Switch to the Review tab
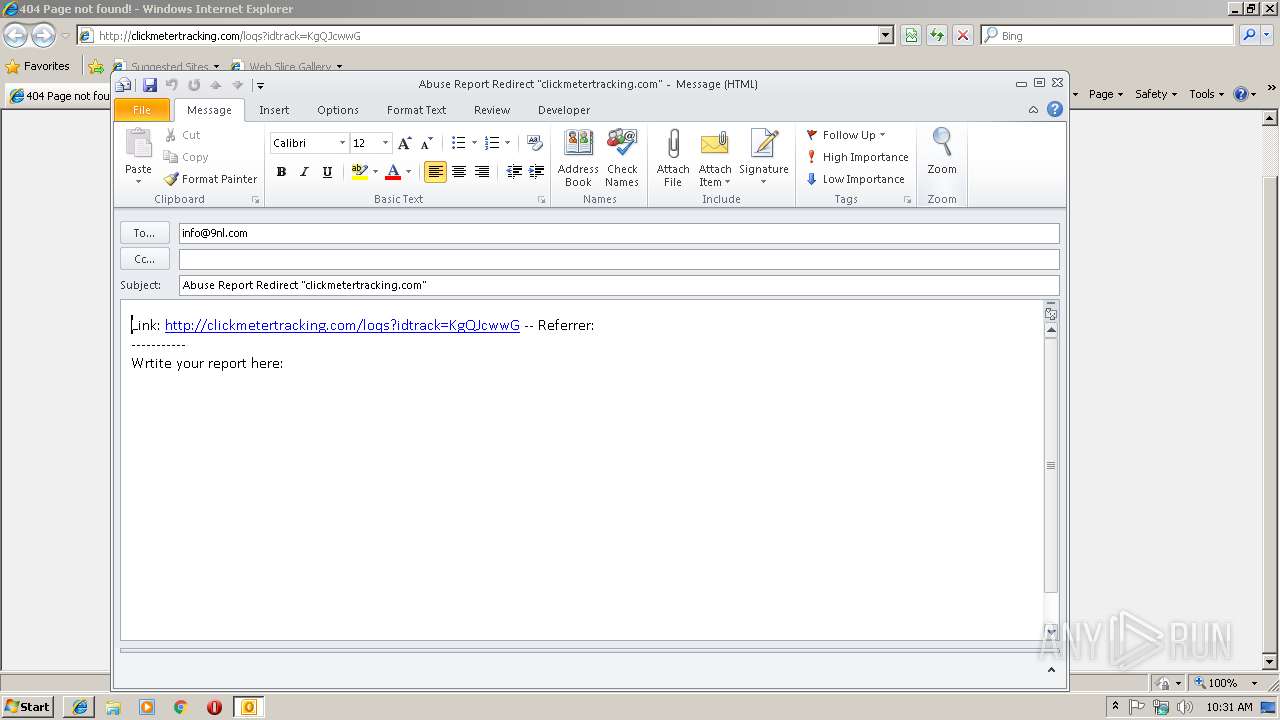Image resolution: width=1280 pixels, height=720 pixels. (x=492, y=110)
